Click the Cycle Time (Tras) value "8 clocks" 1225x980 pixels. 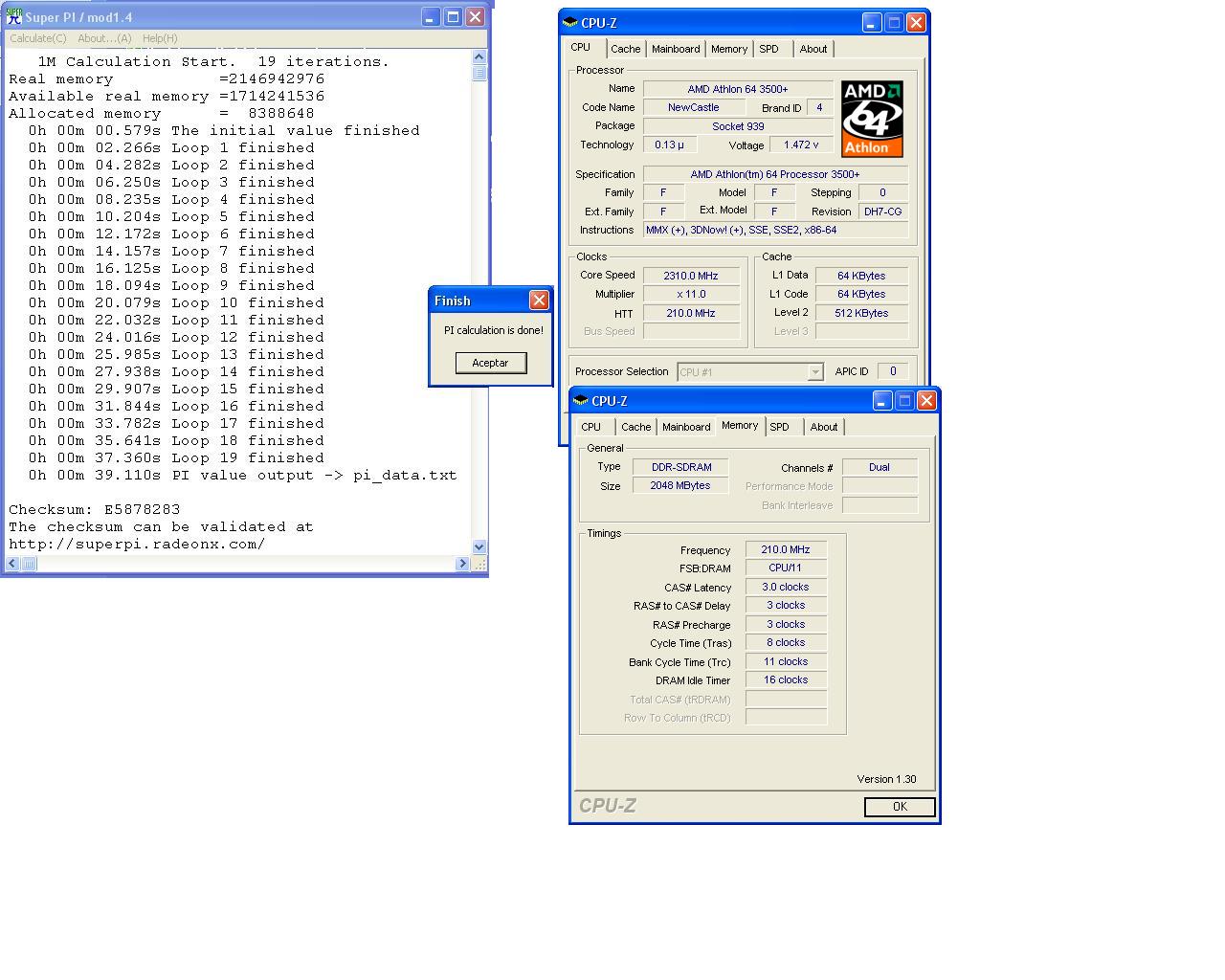pos(786,642)
